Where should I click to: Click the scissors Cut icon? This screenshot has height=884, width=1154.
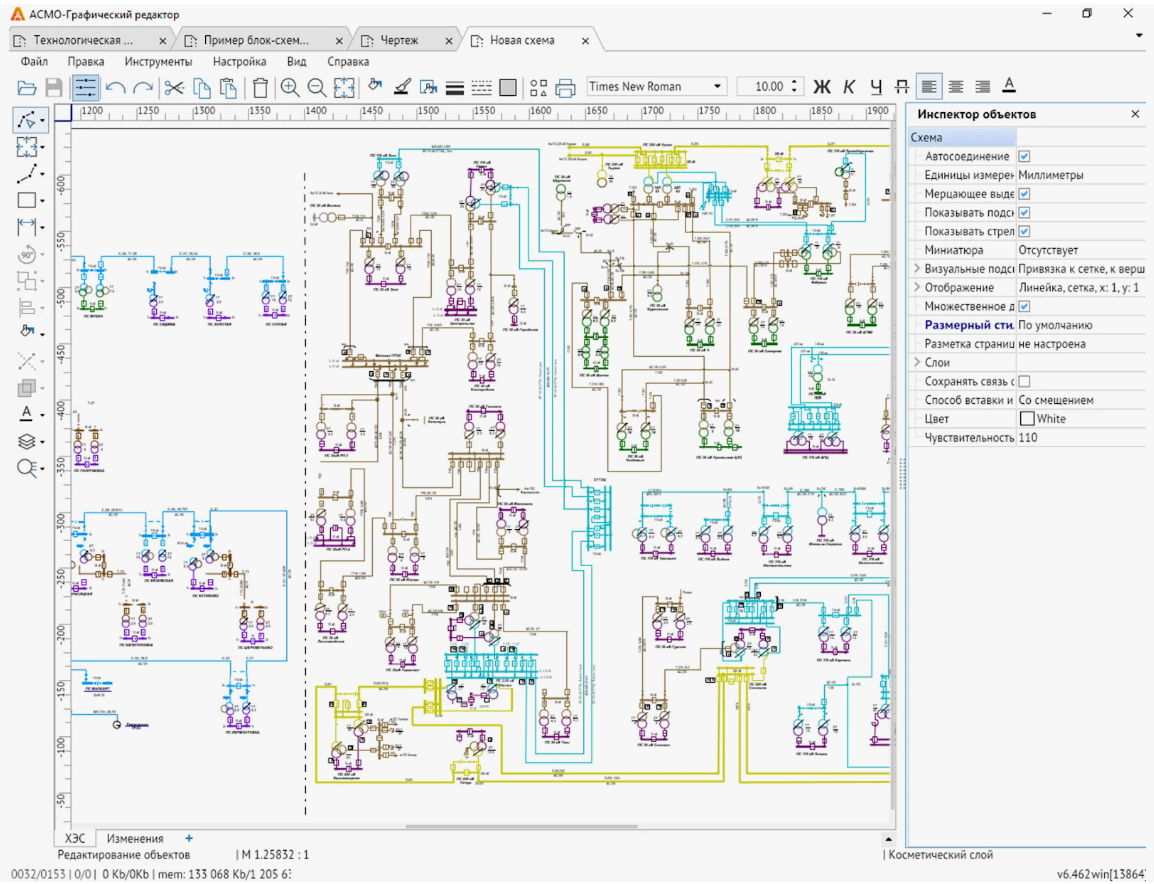coord(174,87)
